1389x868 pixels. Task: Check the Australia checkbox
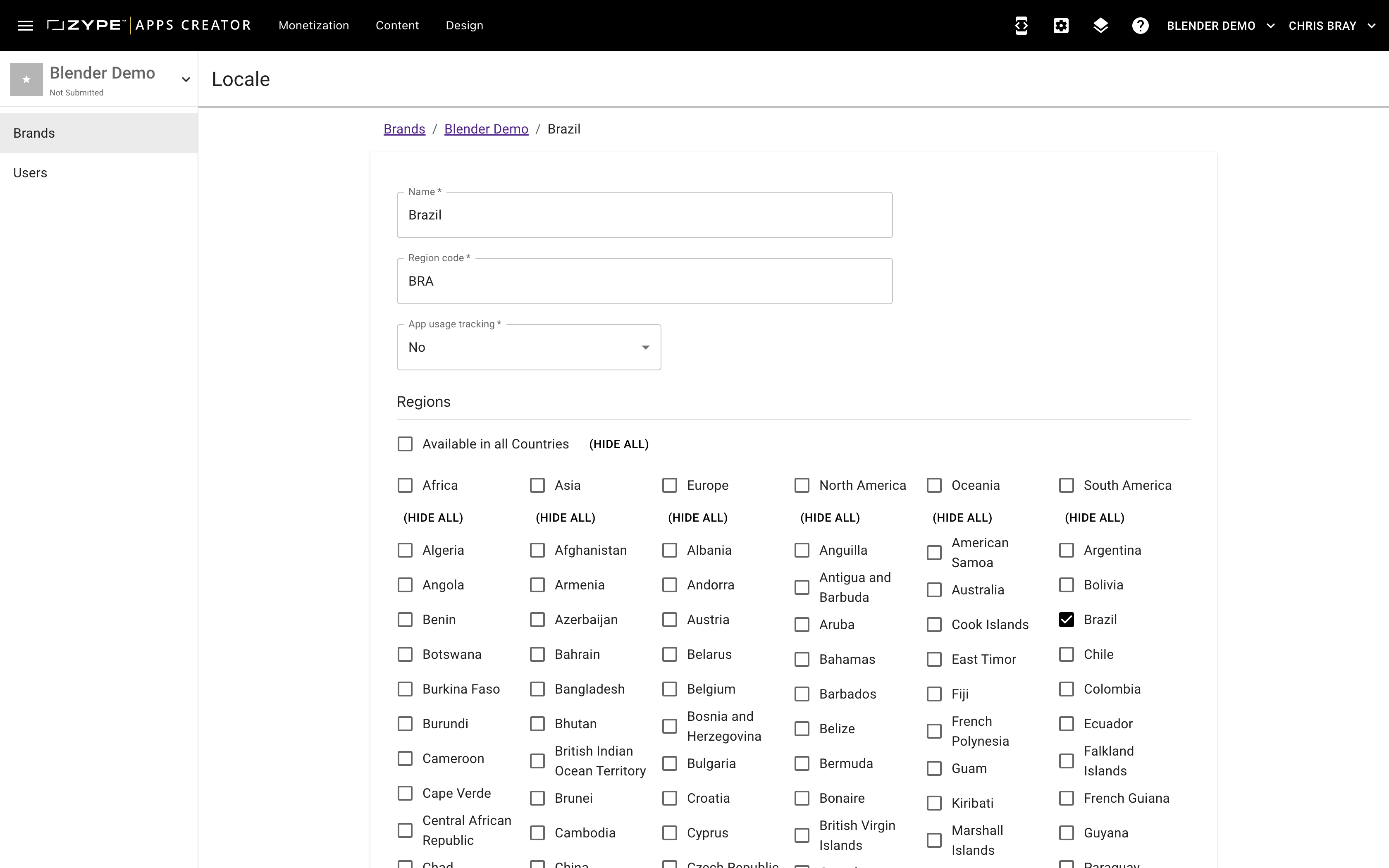point(934,589)
